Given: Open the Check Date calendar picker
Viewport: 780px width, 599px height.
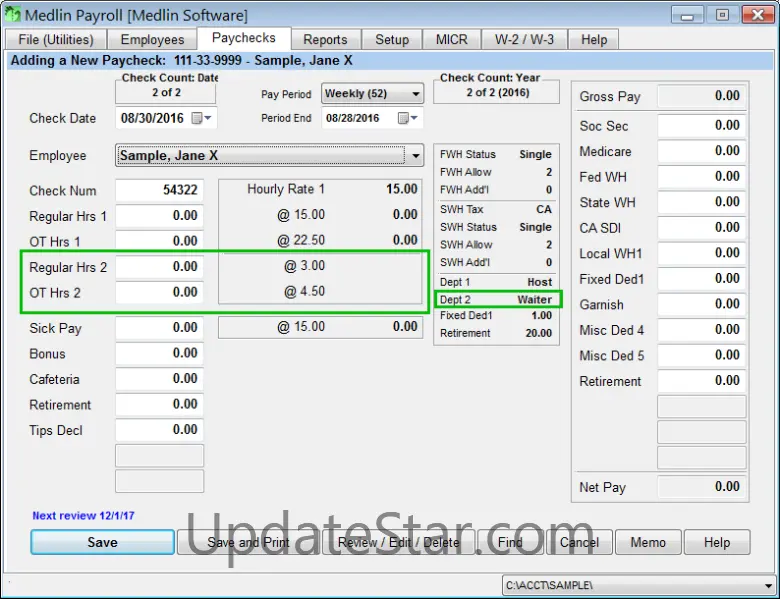Looking at the screenshot, I should (x=201, y=118).
